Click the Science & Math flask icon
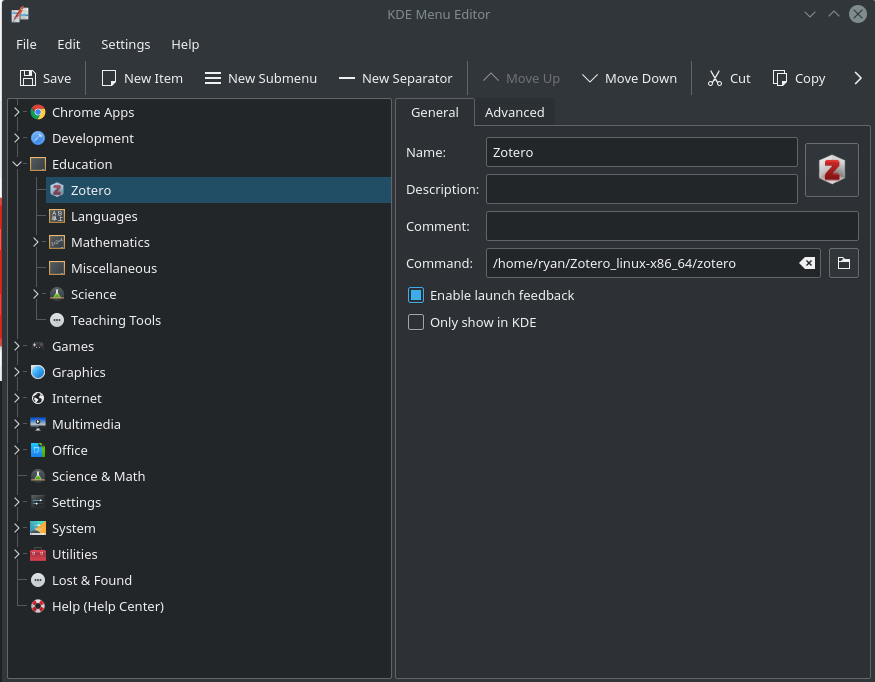 [x=38, y=476]
